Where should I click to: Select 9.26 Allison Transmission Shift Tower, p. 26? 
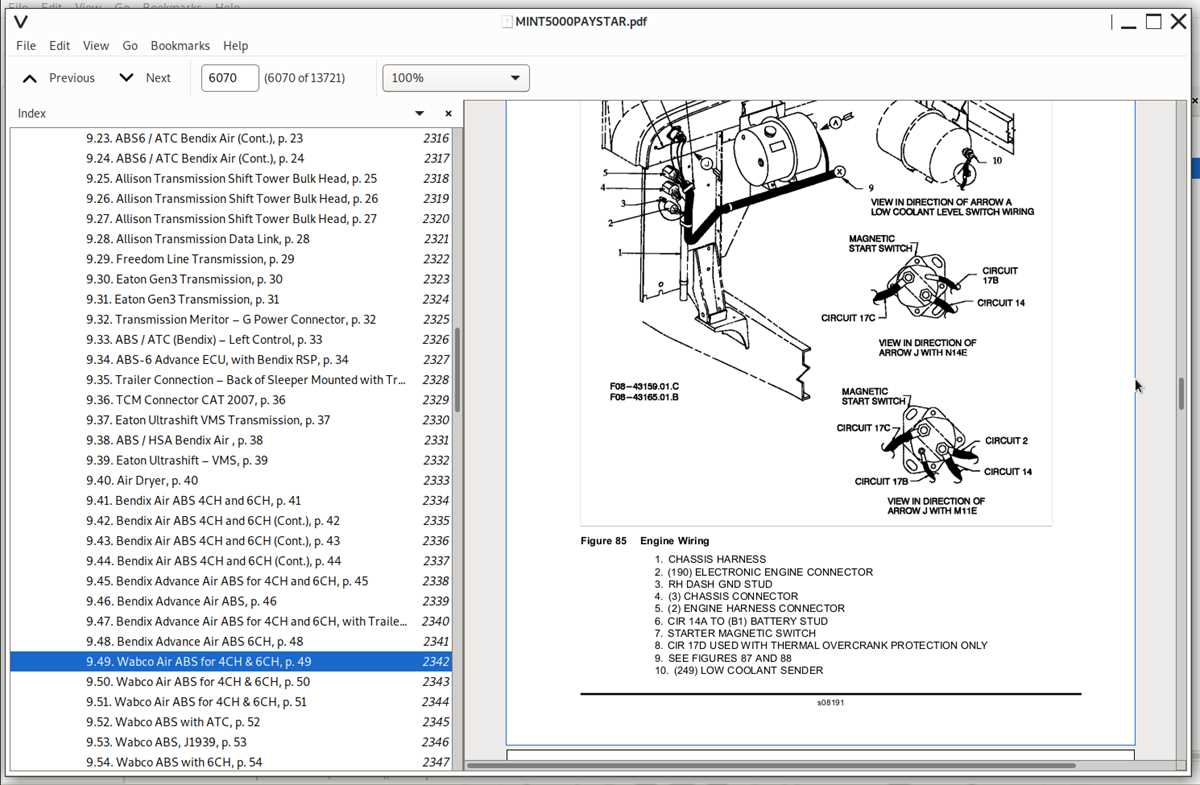231,199
